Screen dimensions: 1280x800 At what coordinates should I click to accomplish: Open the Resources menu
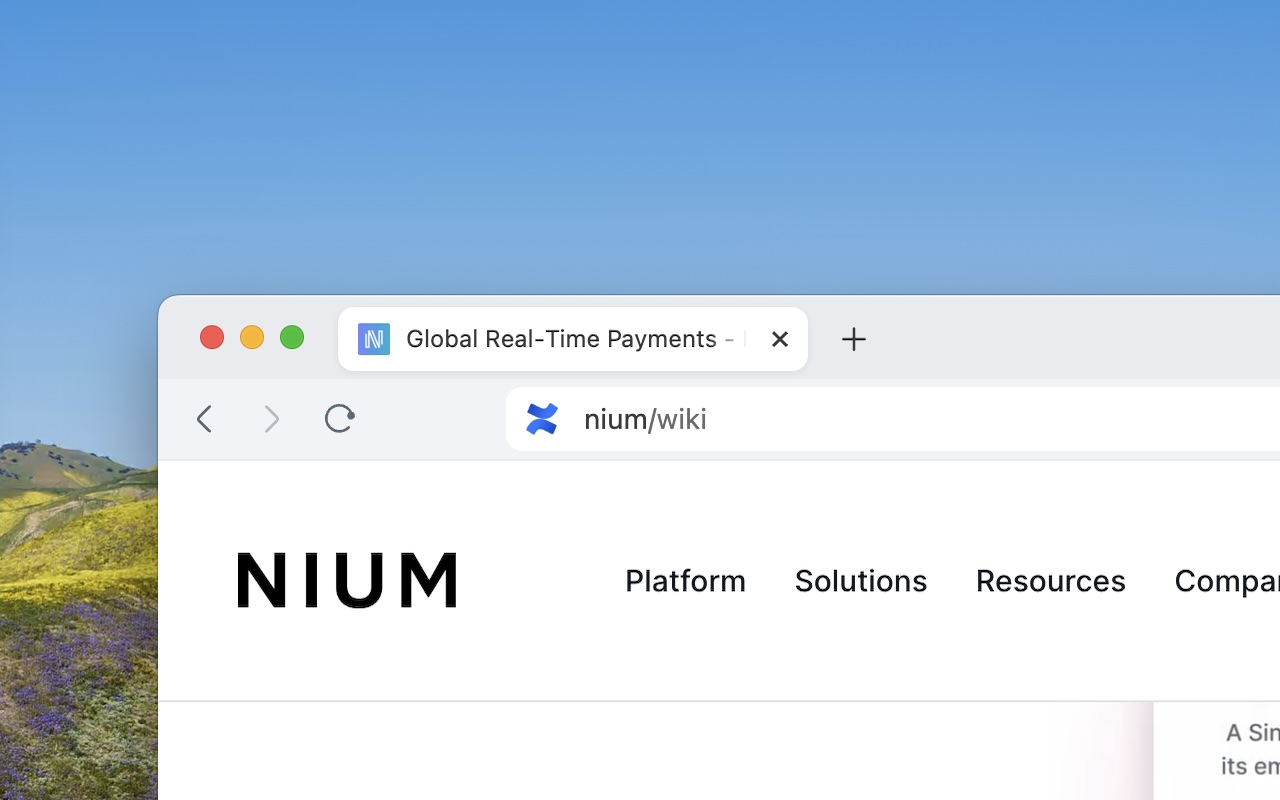[1050, 580]
